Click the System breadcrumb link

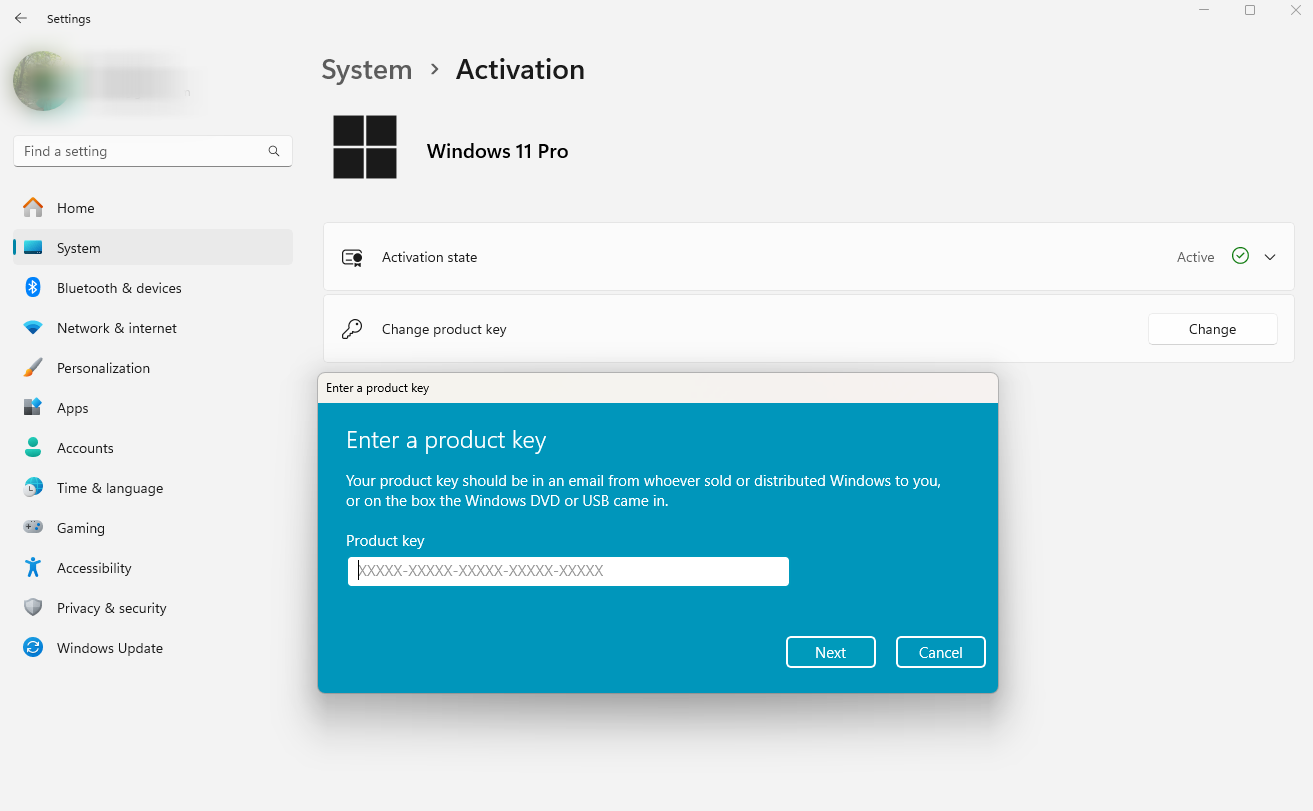coord(366,70)
